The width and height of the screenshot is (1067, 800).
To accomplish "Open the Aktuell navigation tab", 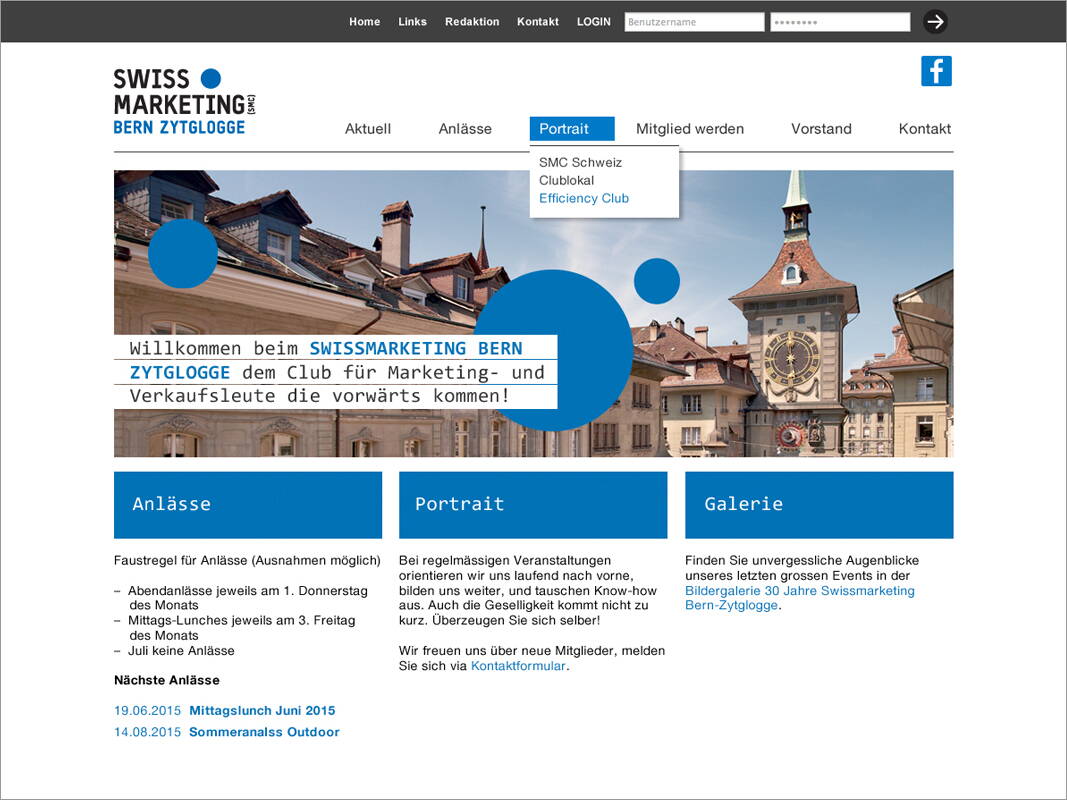I will 368,129.
